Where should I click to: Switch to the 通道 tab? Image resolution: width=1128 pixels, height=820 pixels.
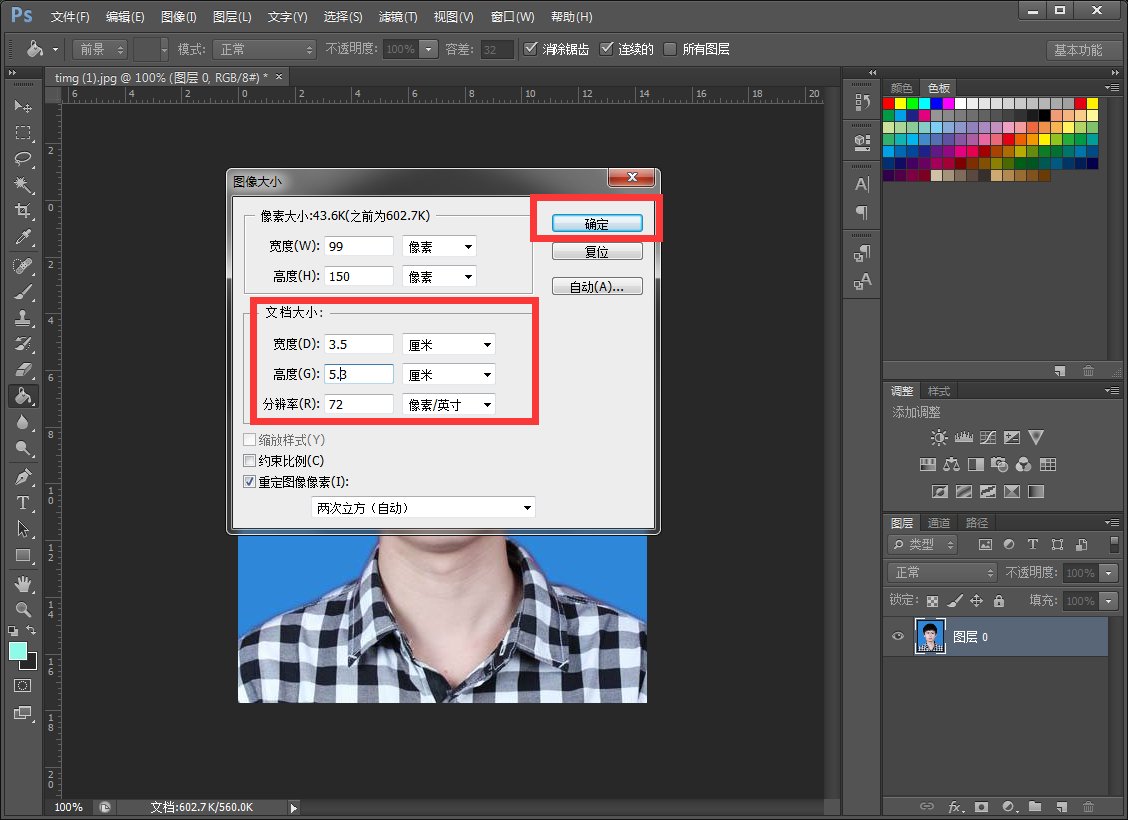point(938,523)
